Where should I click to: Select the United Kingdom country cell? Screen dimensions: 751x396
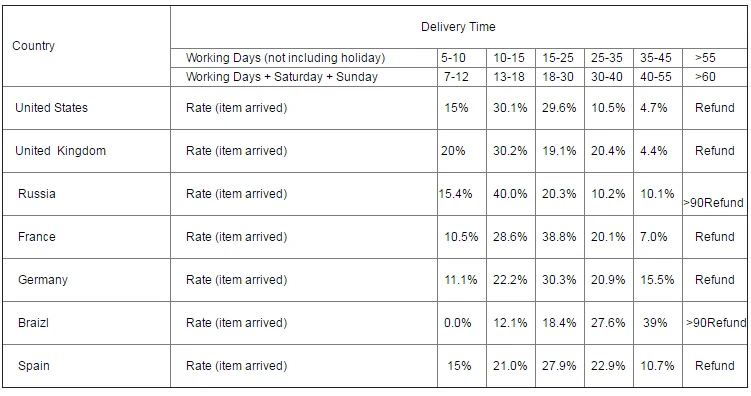pos(87,151)
